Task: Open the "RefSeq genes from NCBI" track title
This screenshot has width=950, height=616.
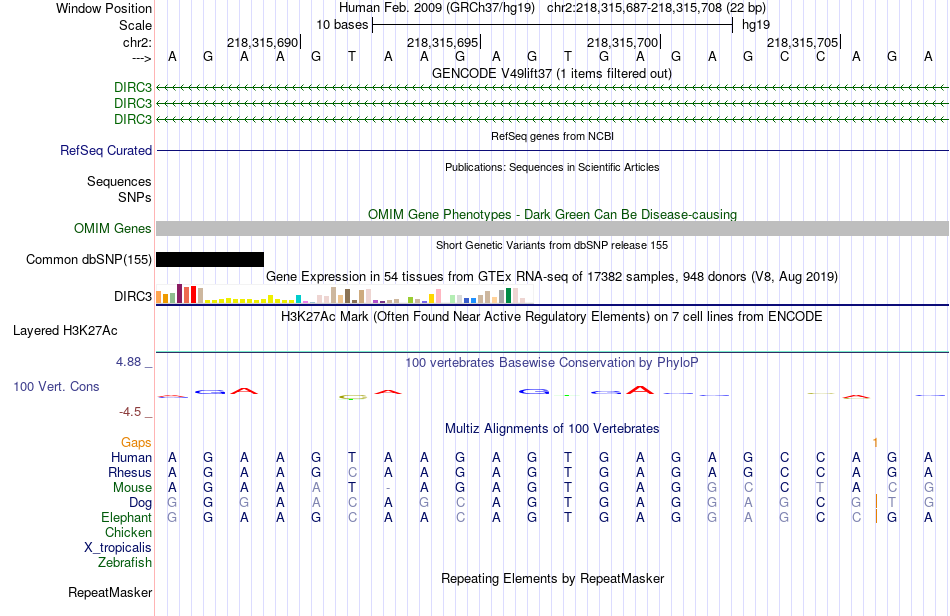Action: click(x=552, y=136)
